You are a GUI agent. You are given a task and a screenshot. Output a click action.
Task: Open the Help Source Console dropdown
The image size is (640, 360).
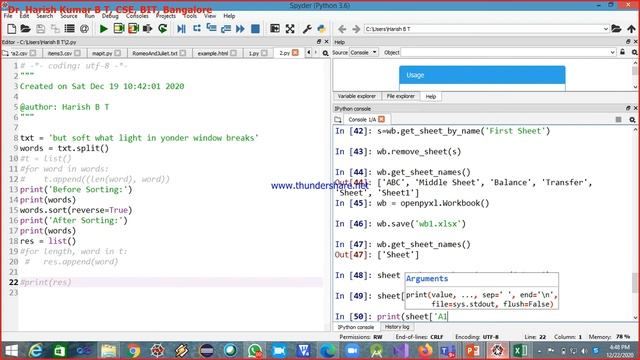click(363, 53)
